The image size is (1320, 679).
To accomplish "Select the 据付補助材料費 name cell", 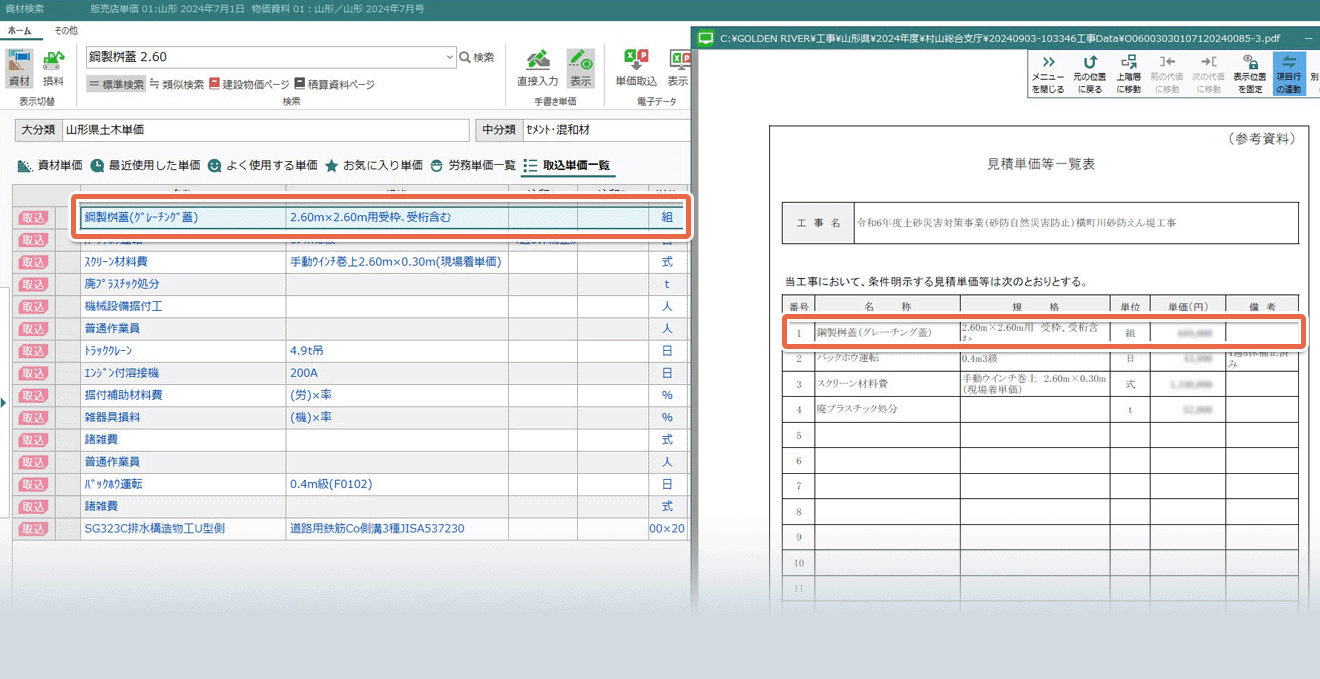I will point(183,395).
